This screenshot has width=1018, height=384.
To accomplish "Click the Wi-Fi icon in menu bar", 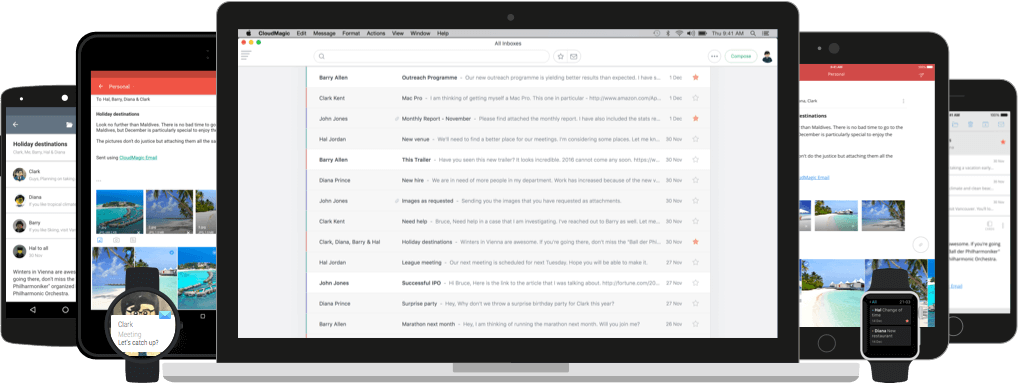I will click(x=679, y=33).
